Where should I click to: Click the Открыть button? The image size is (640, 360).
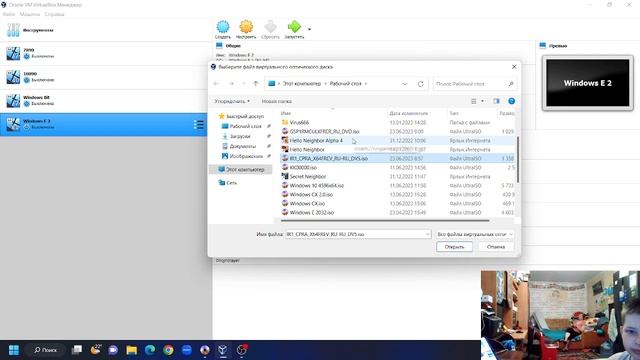coord(454,247)
